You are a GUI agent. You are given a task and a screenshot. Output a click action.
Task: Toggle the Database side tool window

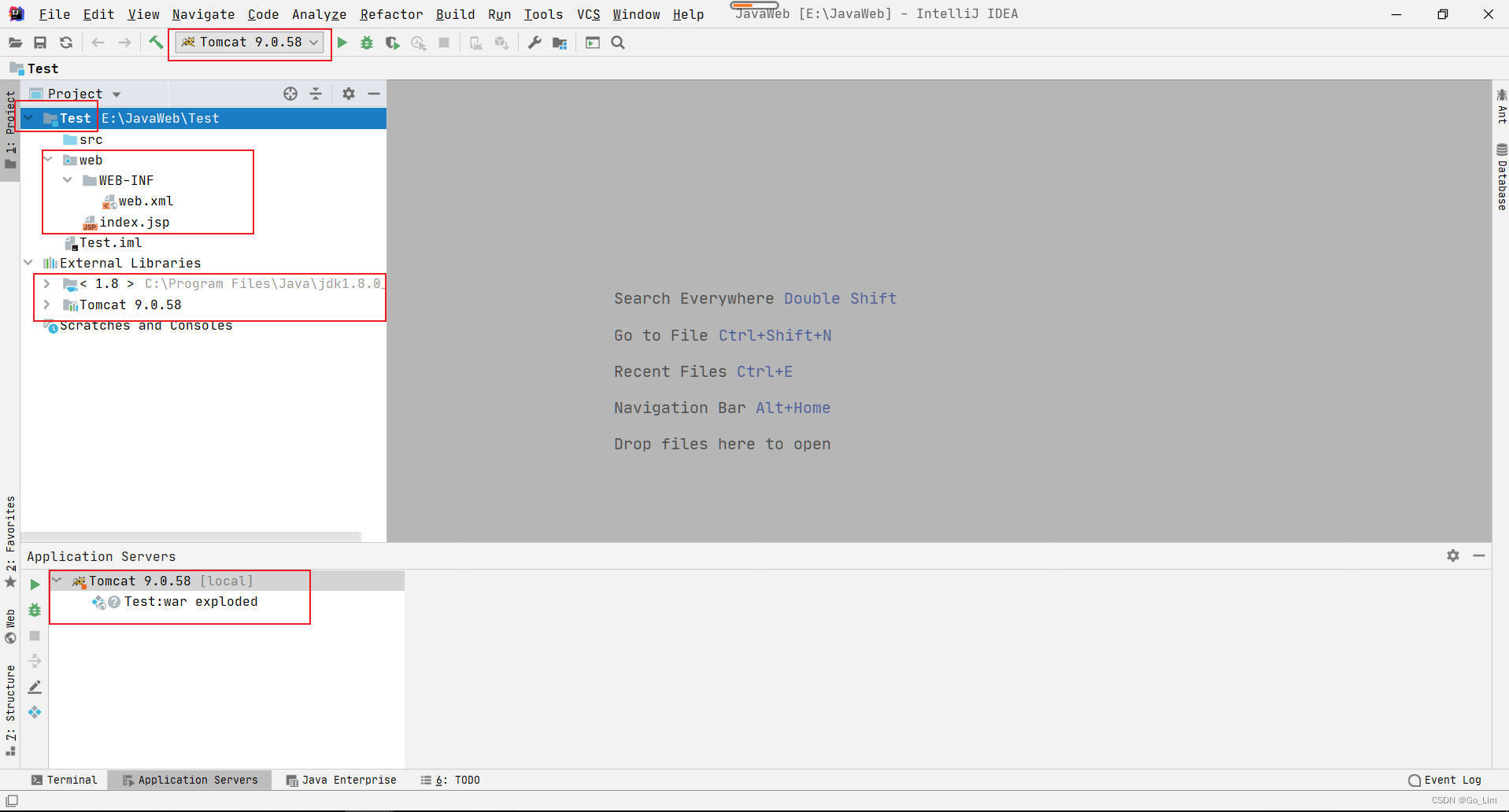point(1501,176)
